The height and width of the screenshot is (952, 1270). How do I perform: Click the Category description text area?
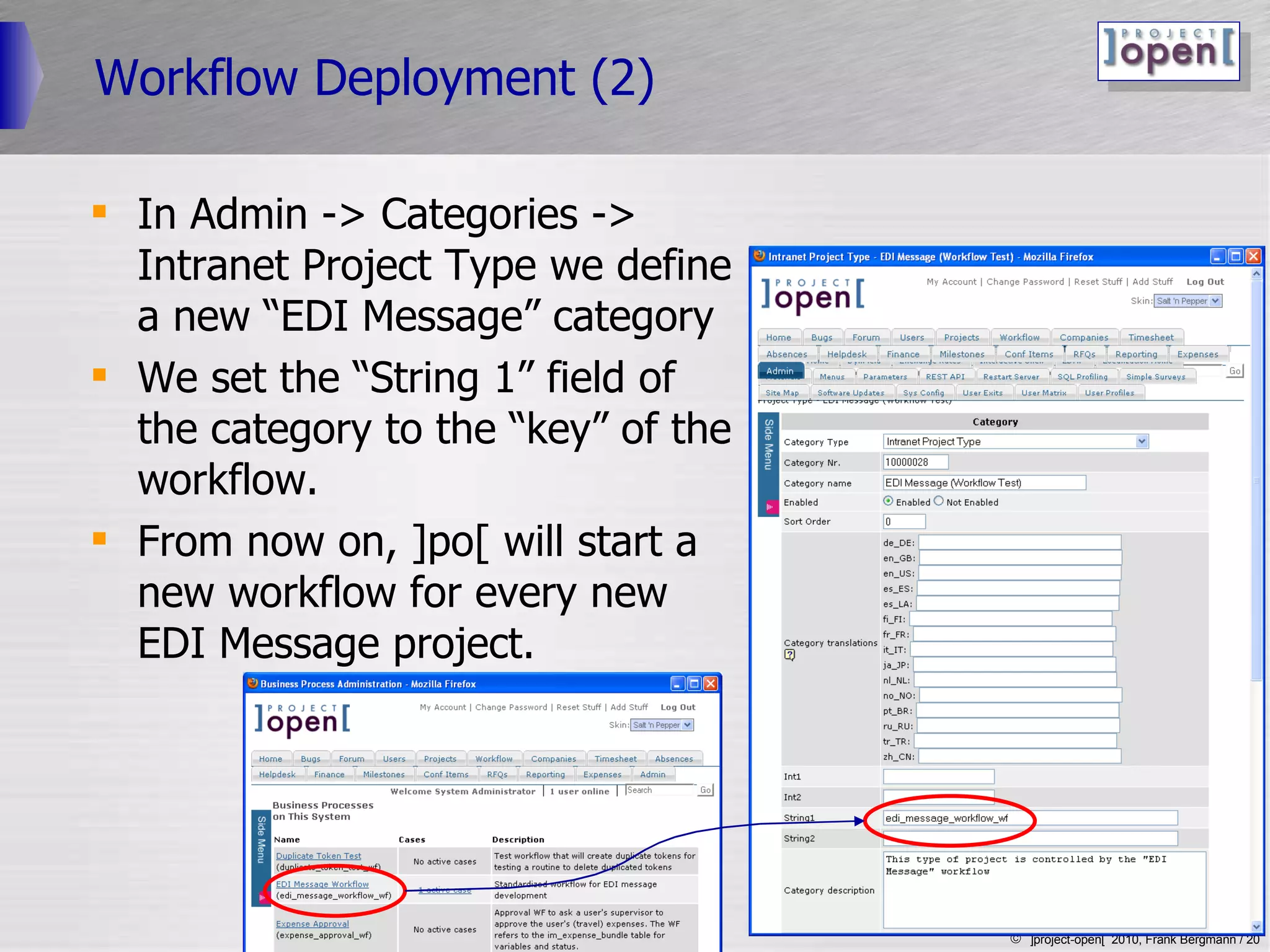1044,889
